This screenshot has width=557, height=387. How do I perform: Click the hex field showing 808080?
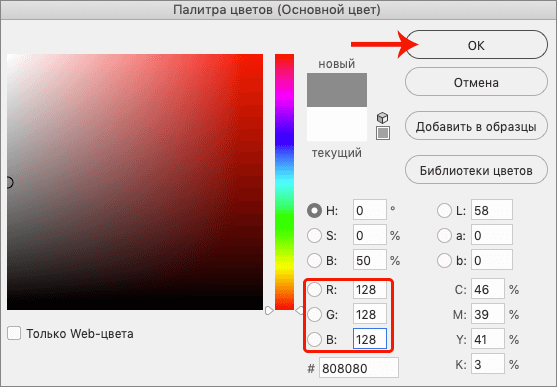[359, 368]
